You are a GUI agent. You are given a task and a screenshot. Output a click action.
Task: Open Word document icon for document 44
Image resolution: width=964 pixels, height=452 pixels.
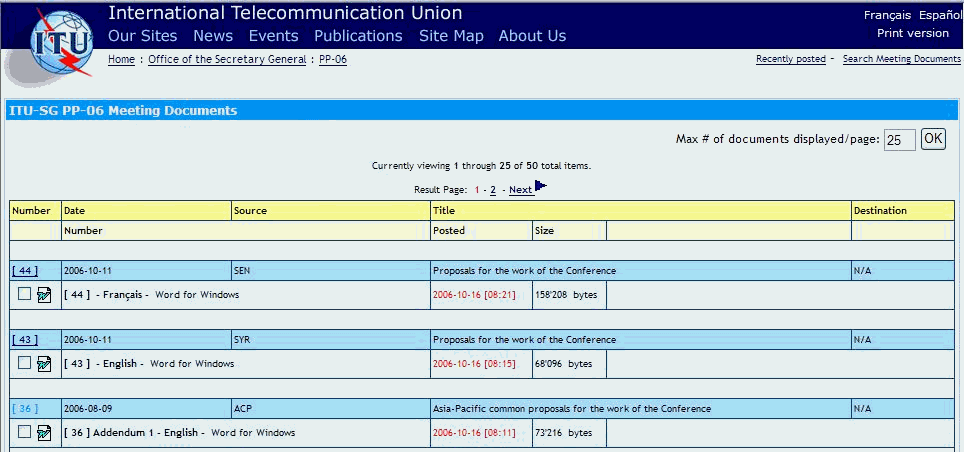pyautogui.click(x=44, y=295)
